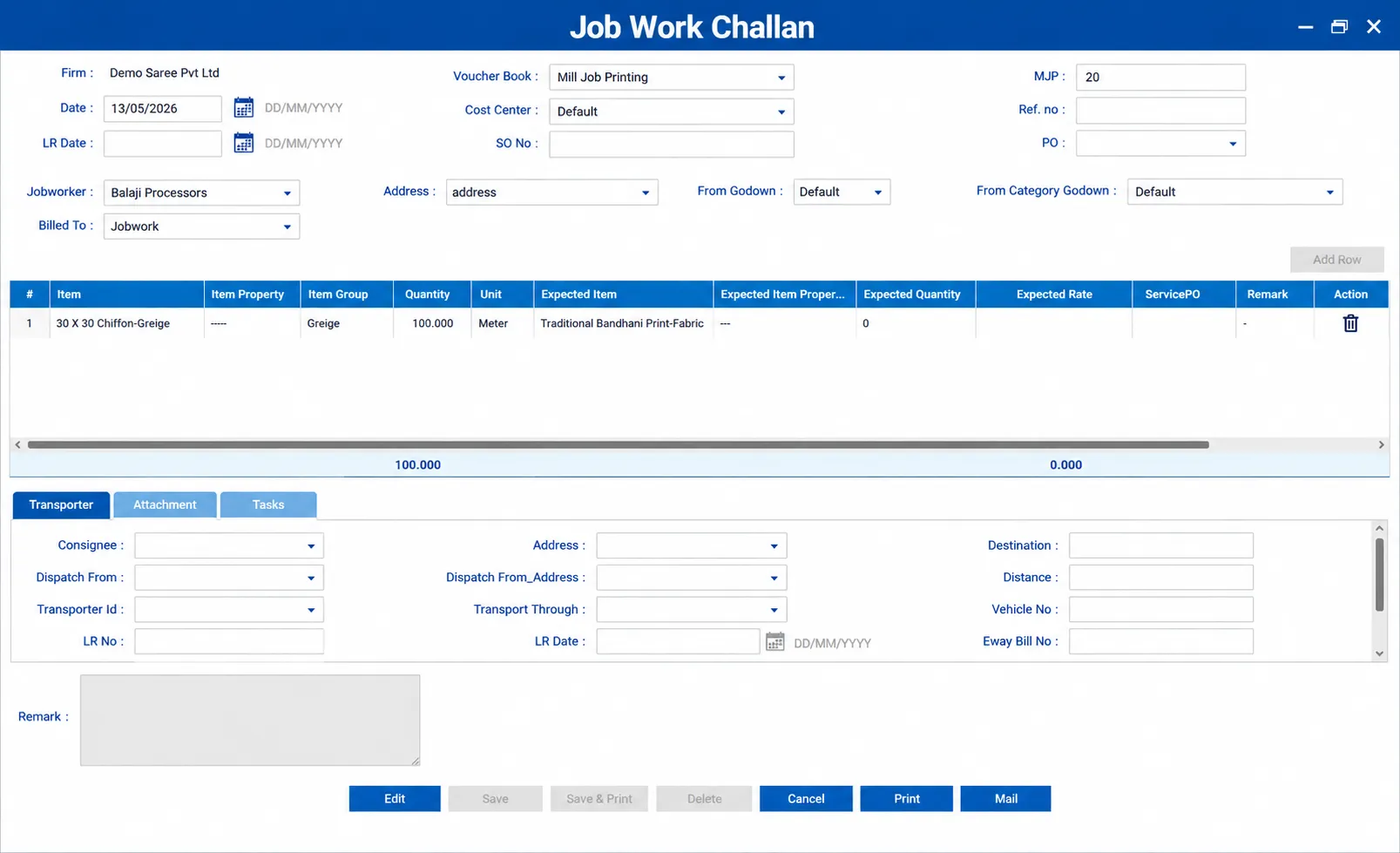Image resolution: width=1400 pixels, height=853 pixels.
Task: Click the Edit button
Action: (x=395, y=799)
